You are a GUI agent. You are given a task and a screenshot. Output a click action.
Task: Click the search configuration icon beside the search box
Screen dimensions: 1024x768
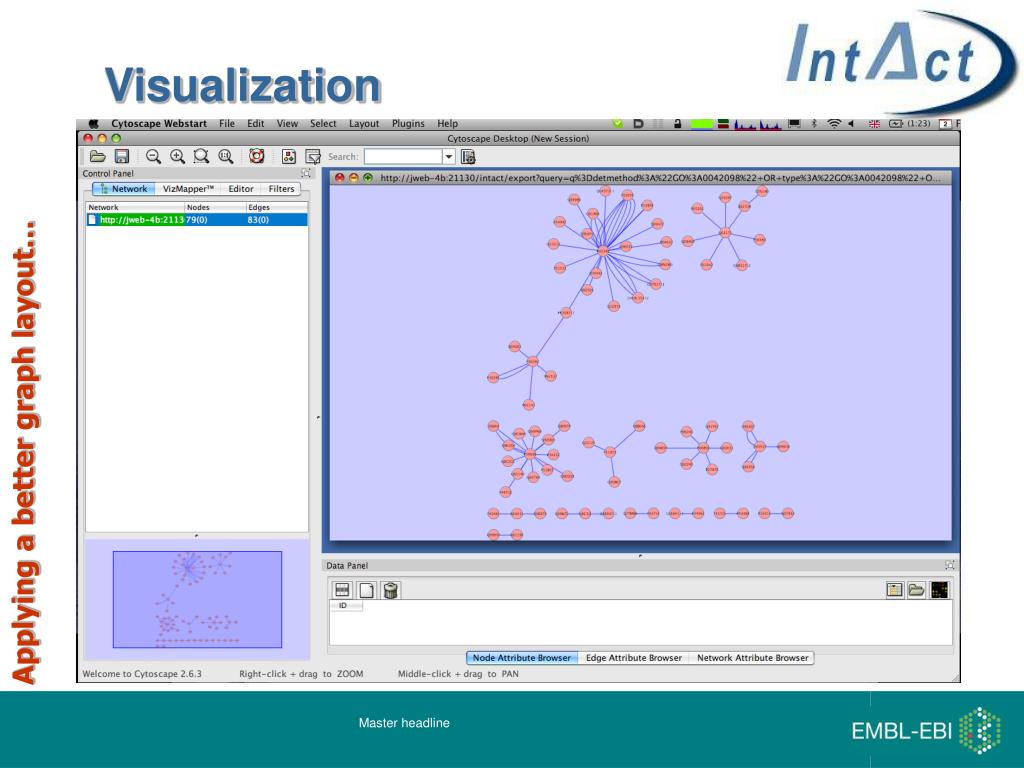coord(468,157)
